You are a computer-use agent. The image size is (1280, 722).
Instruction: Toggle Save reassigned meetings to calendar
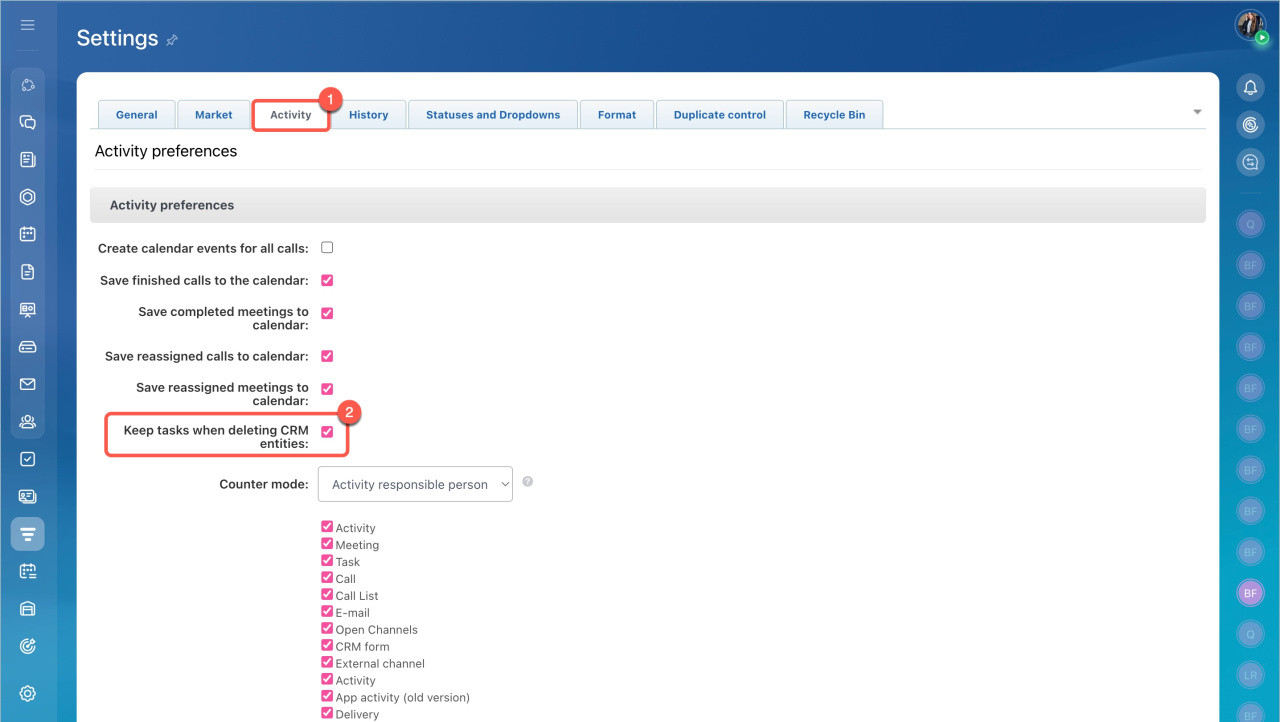[x=327, y=388]
